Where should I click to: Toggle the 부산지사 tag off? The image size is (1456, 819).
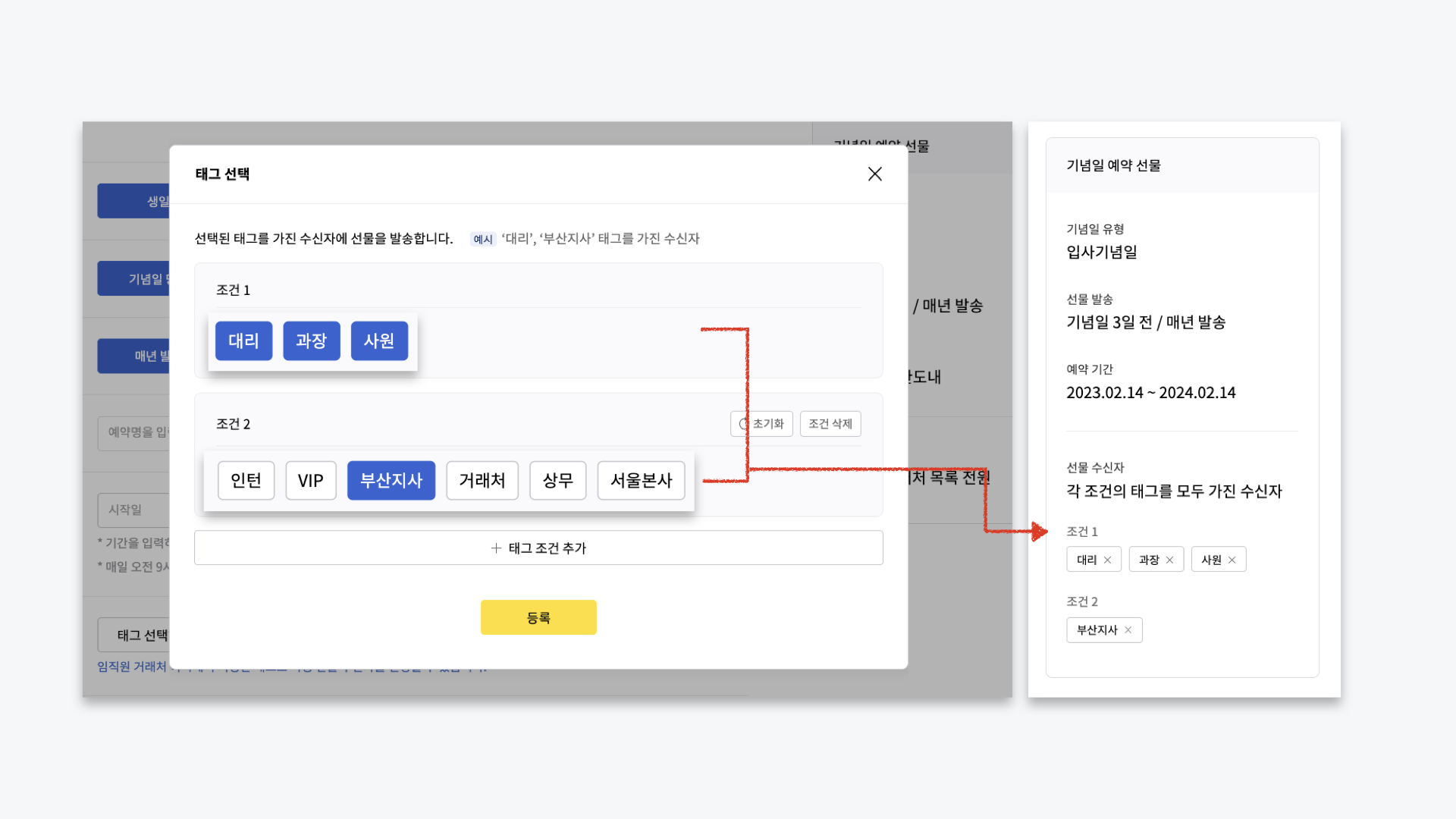point(391,480)
